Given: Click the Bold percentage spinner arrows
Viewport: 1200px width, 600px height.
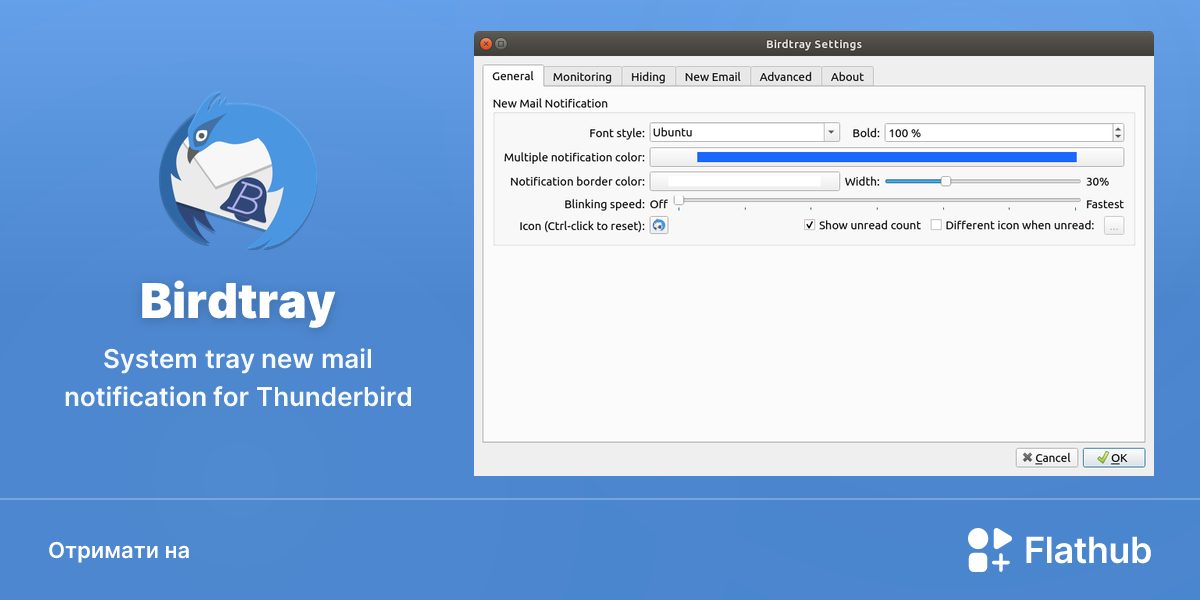Looking at the screenshot, I should [x=1118, y=132].
